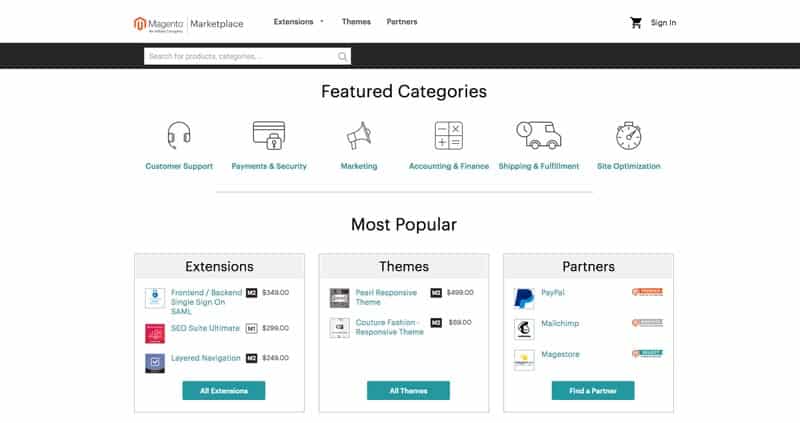The image size is (800, 423).
Task: Open Frontend / Backend Single Sign On SAML link
Action: (x=207, y=302)
